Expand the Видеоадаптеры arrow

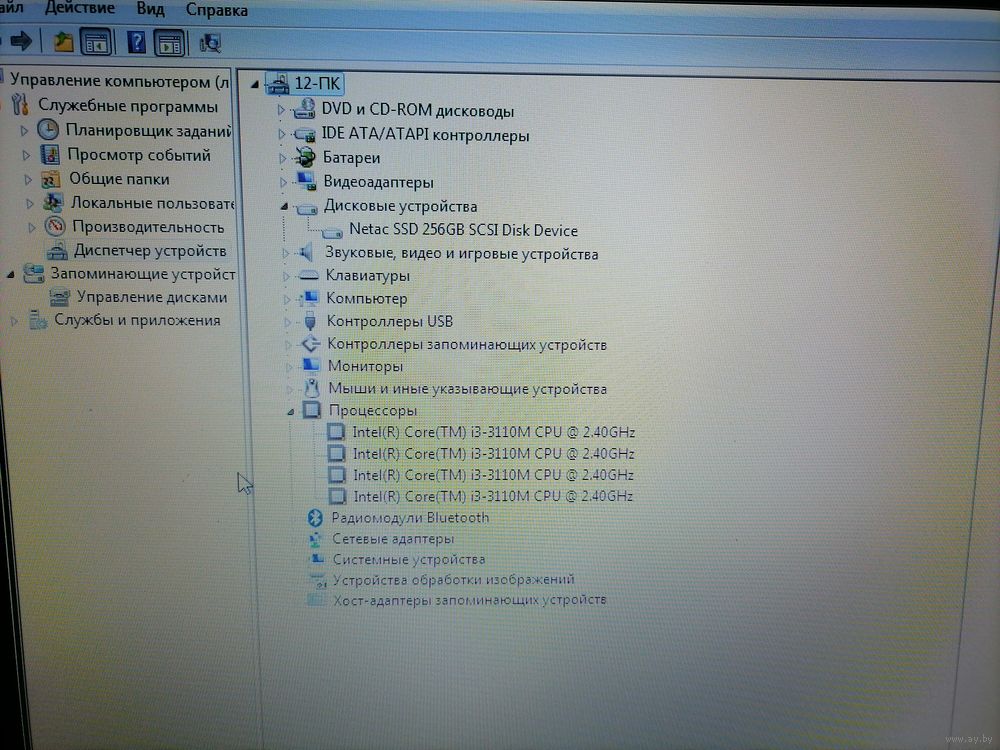[283, 182]
